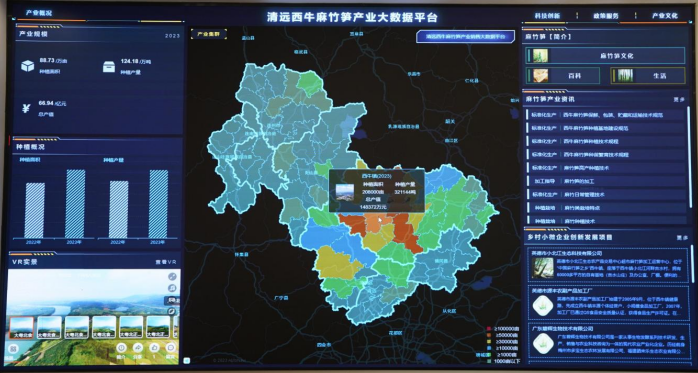Open the 产业概况 tab
Screen dimensions: 698x373
[39, 13]
